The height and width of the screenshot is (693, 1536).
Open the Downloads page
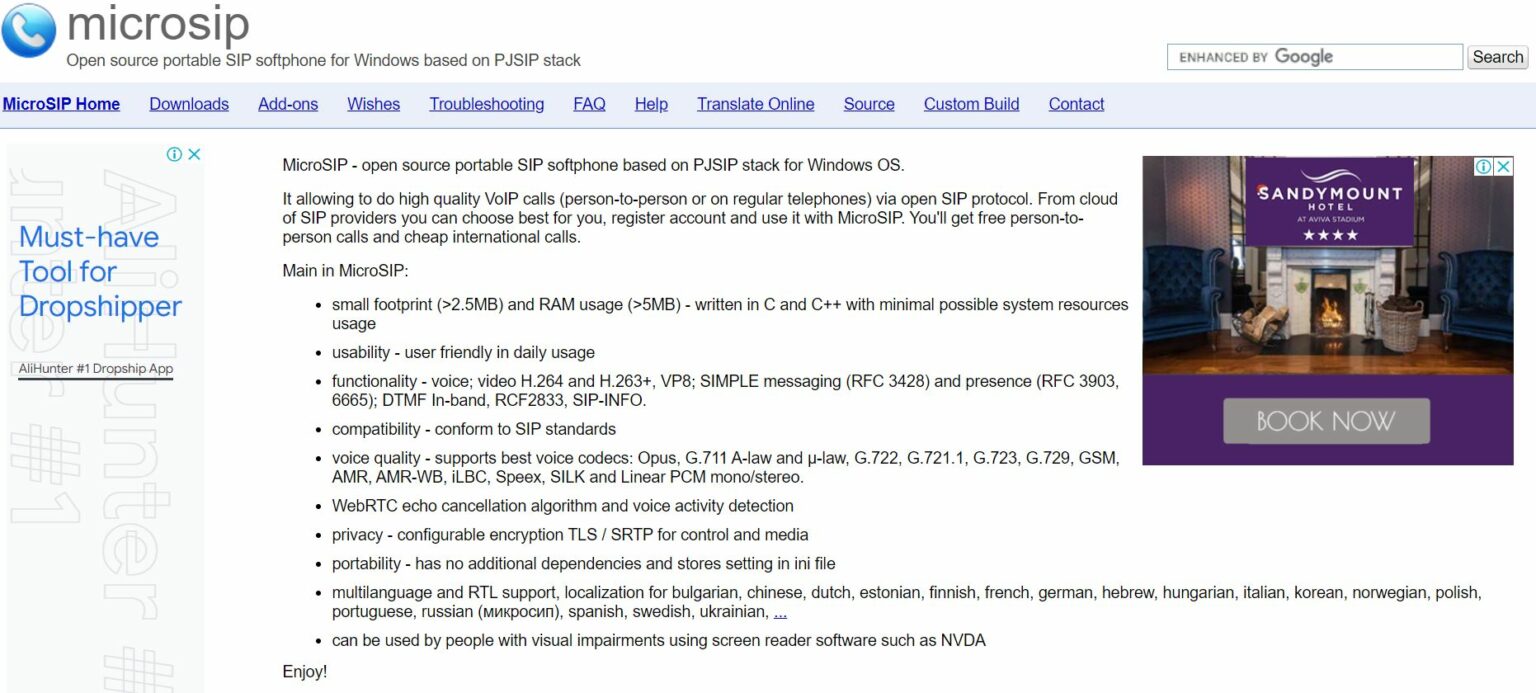pyautogui.click(x=188, y=104)
